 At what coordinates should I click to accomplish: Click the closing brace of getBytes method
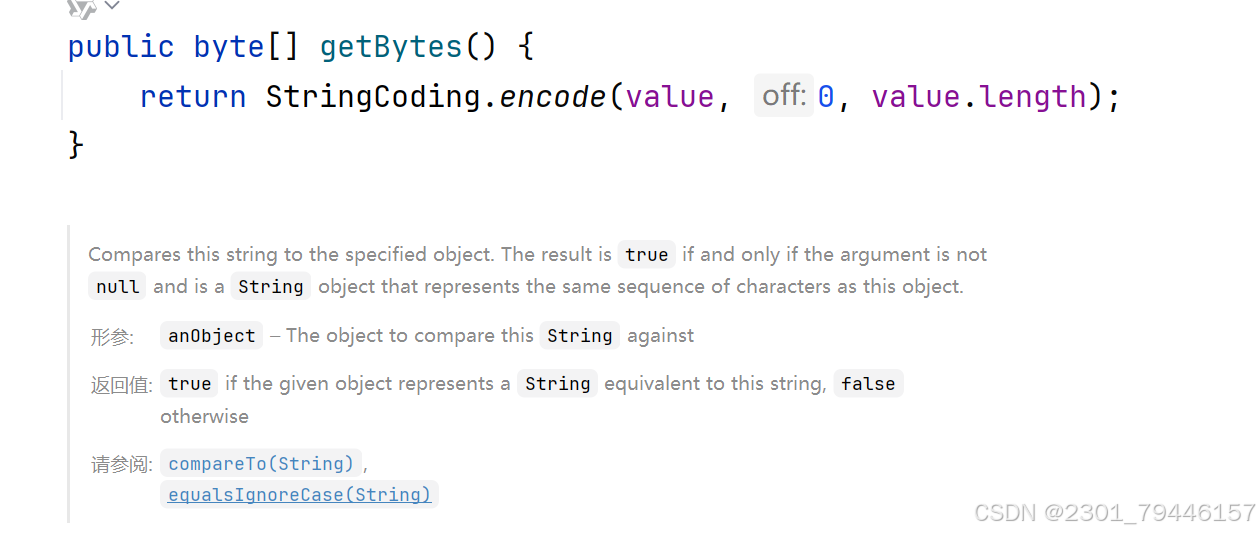[x=76, y=144]
